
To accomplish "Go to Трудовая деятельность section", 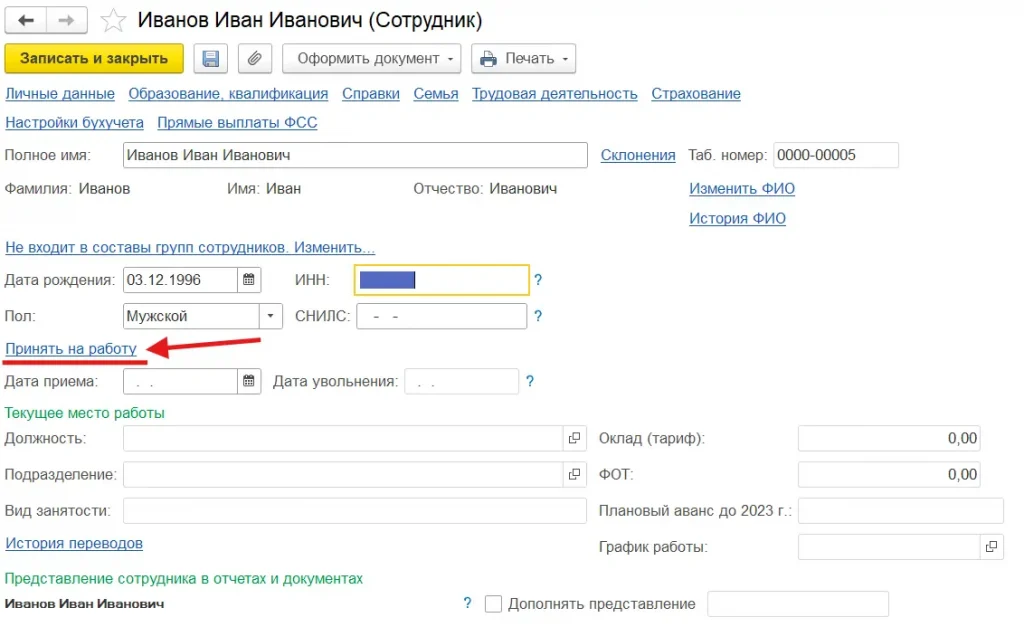I will pyautogui.click(x=554, y=94).
